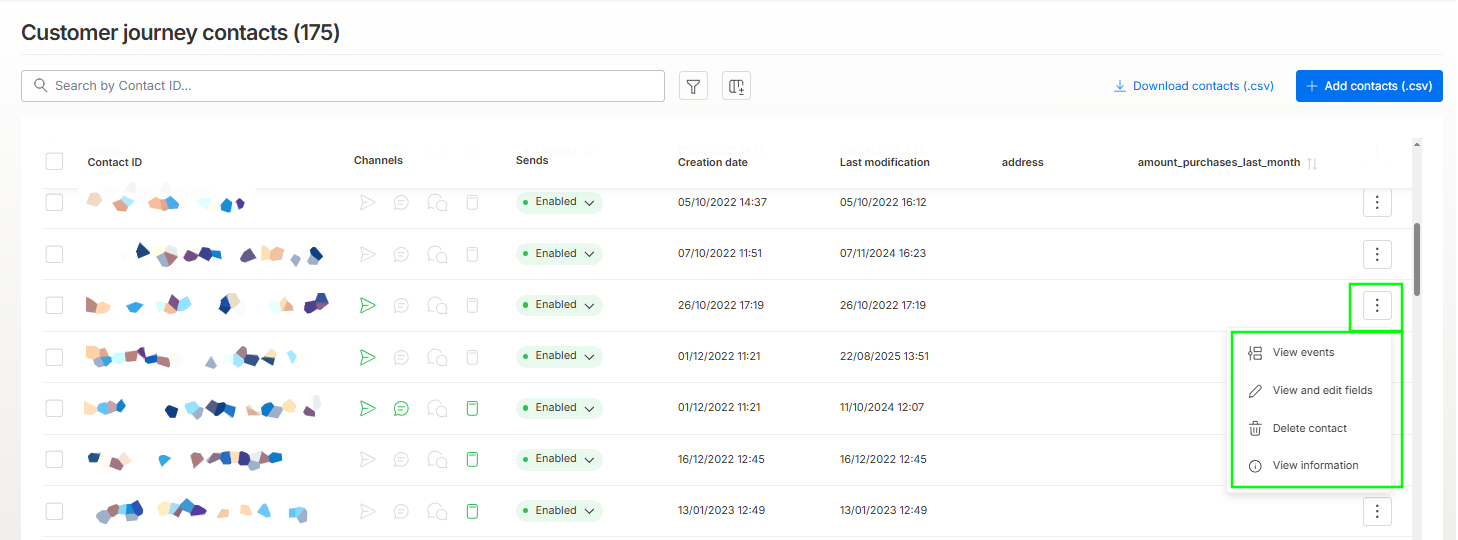Click the Last modification column header
Viewport: 1458px width, 540px height.
[885, 163]
